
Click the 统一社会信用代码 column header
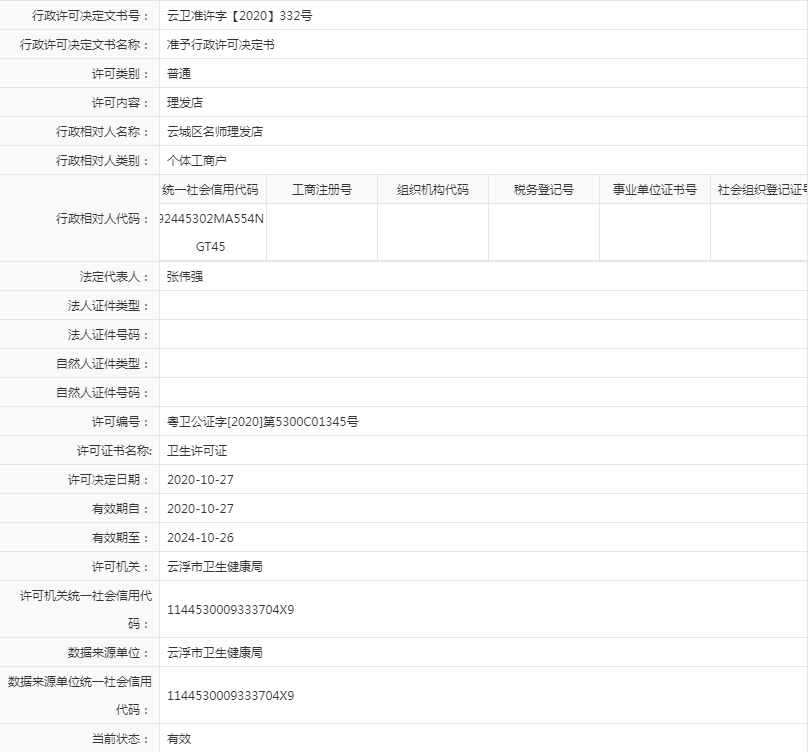point(211,190)
